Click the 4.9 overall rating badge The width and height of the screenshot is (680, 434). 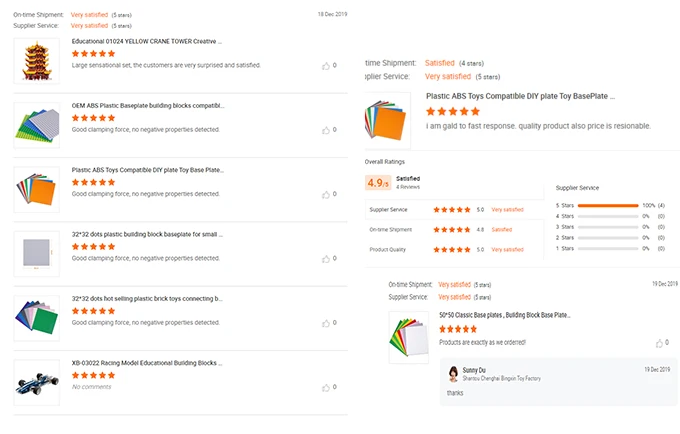click(x=378, y=183)
